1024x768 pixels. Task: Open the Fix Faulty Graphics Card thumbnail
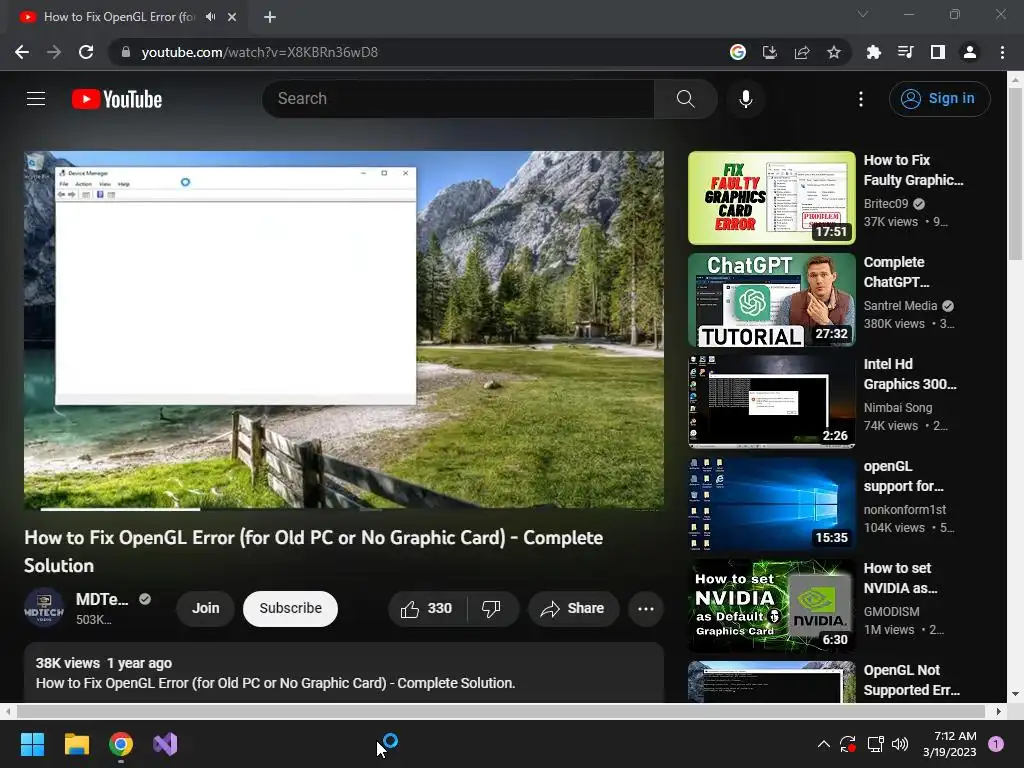[x=772, y=198]
